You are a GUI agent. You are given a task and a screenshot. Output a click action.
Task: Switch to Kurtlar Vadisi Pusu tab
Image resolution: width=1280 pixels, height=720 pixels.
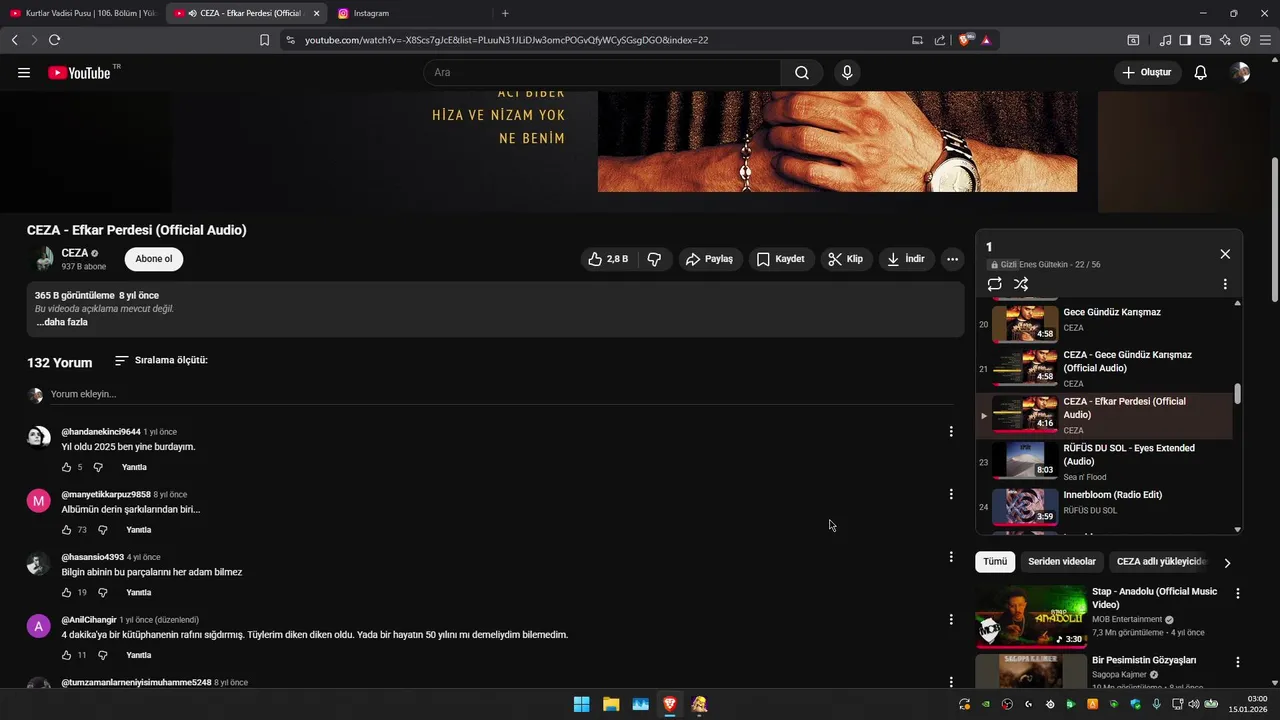coord(82,13)
